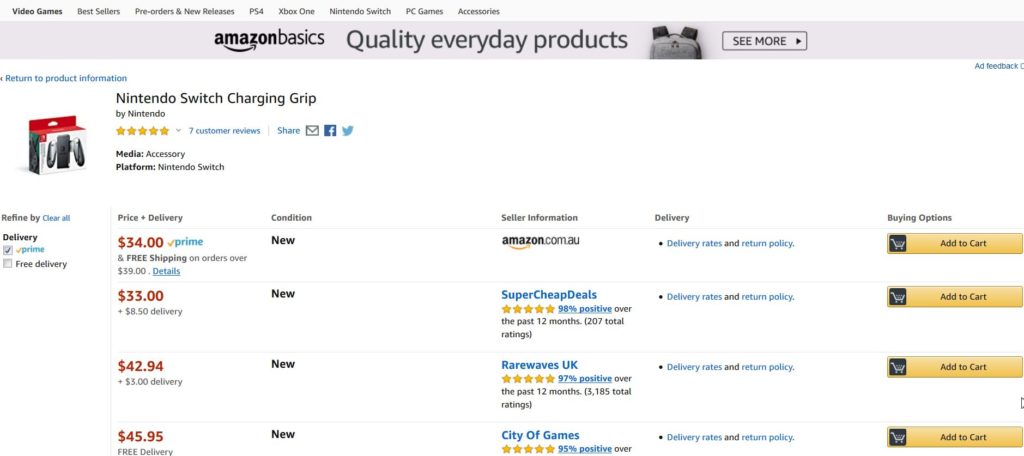Click the five-star product rating icon

coord(143,131)
